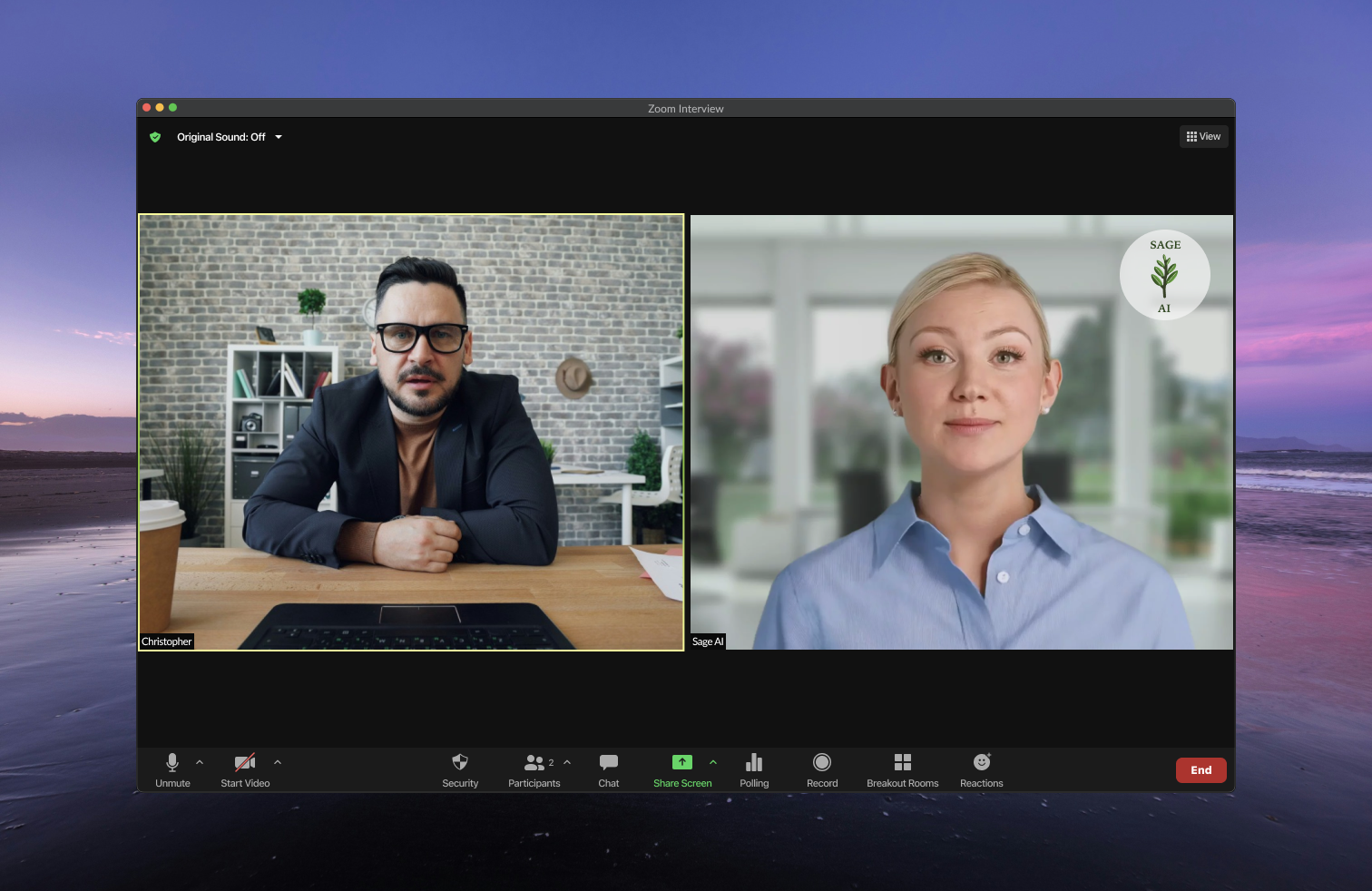Expand audio options arrow beside Unmute
Viewport: 1372px width, 891px height.
tap(200, 762)
